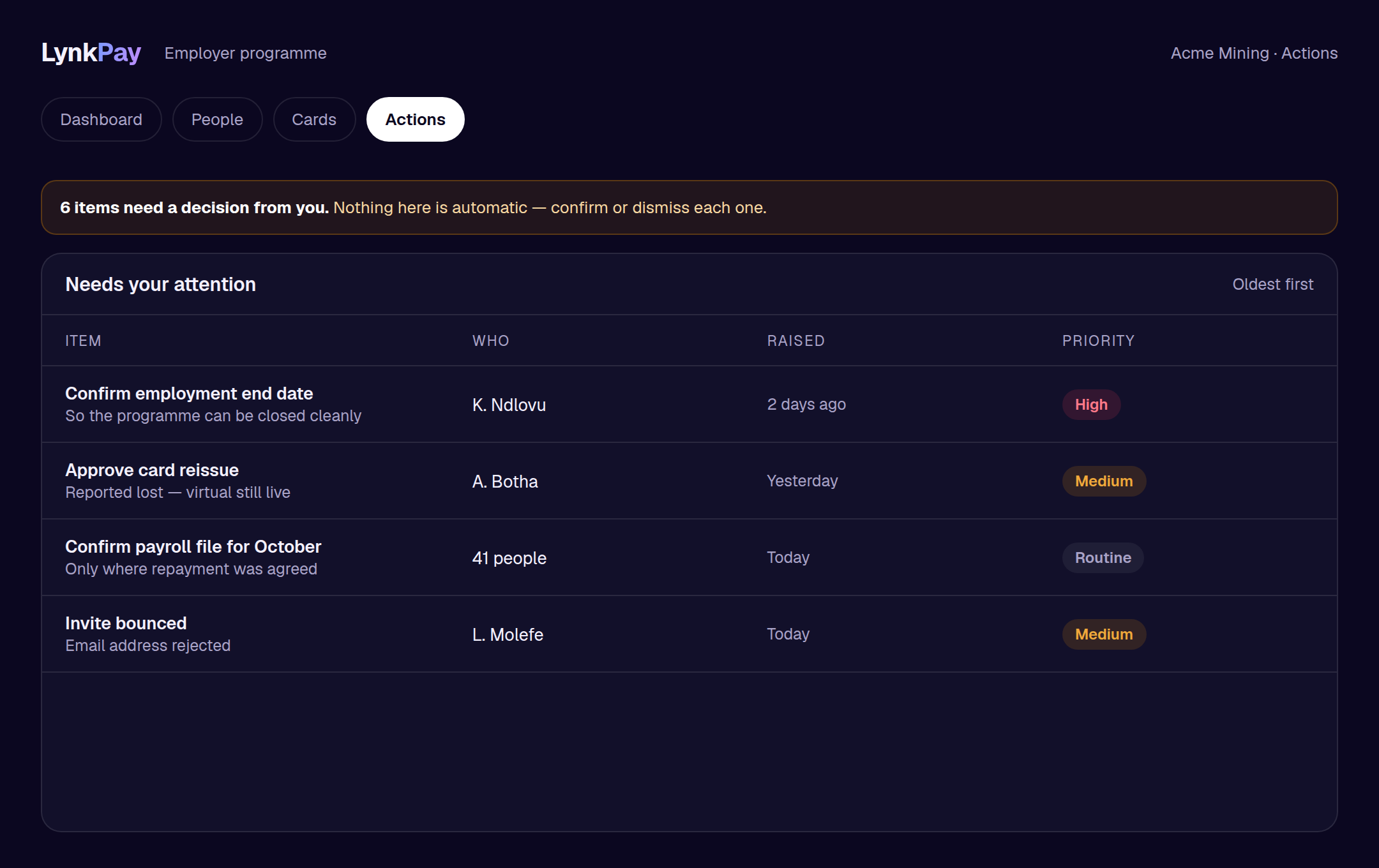Open the Confirm payroll file for October item
1379x868 pixels.
point(689,557)
